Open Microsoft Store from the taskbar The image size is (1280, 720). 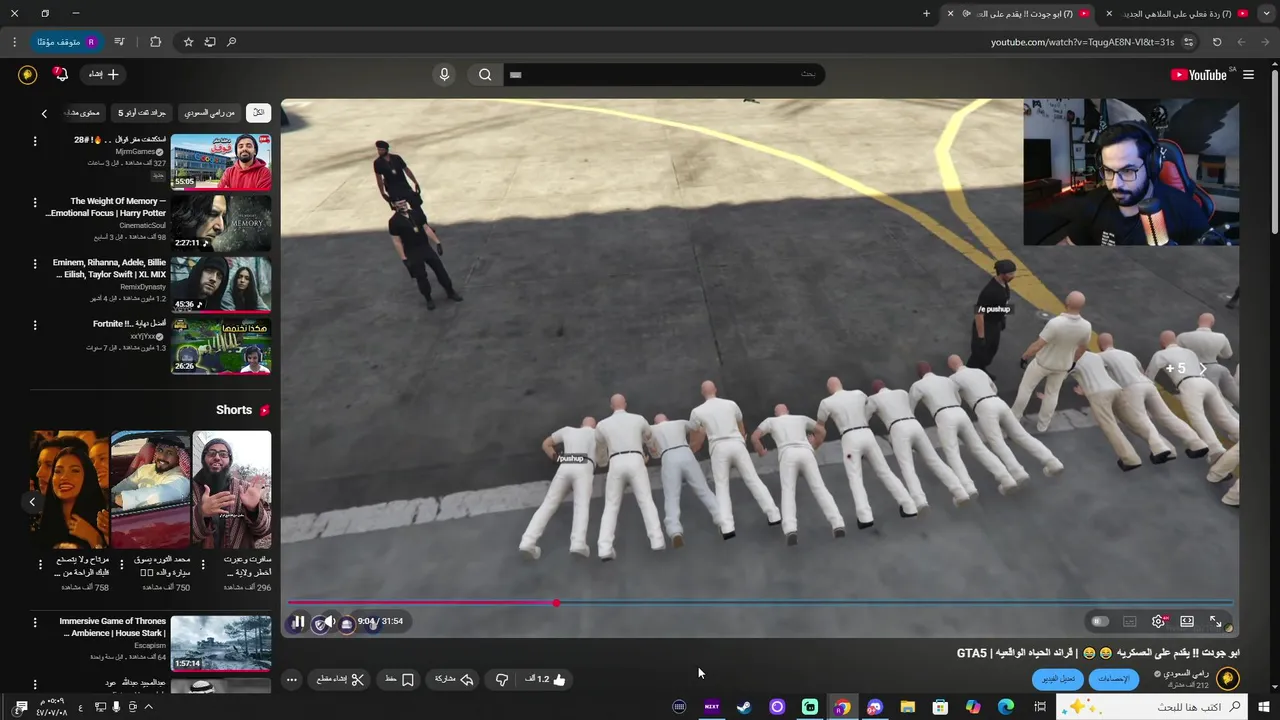click(x=940, y=707)
